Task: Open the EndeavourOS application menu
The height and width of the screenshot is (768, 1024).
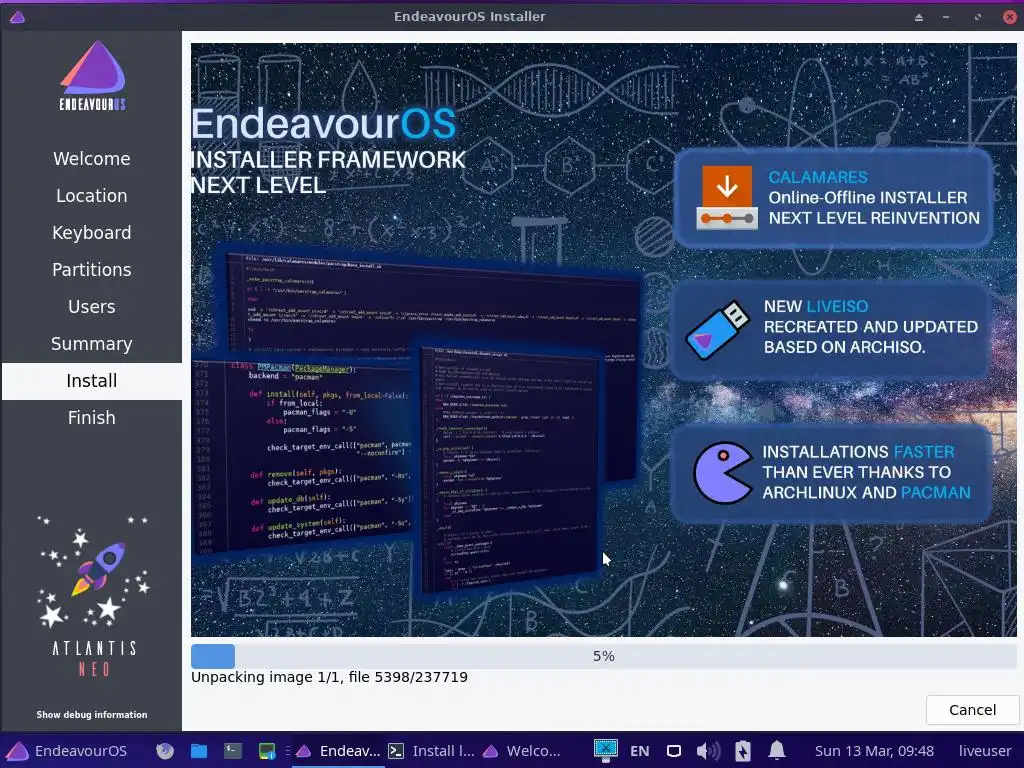Action: click(x=67, y=751)
